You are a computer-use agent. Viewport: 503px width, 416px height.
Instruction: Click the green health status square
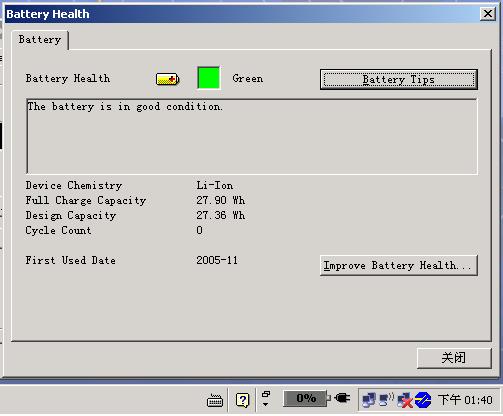209,78
